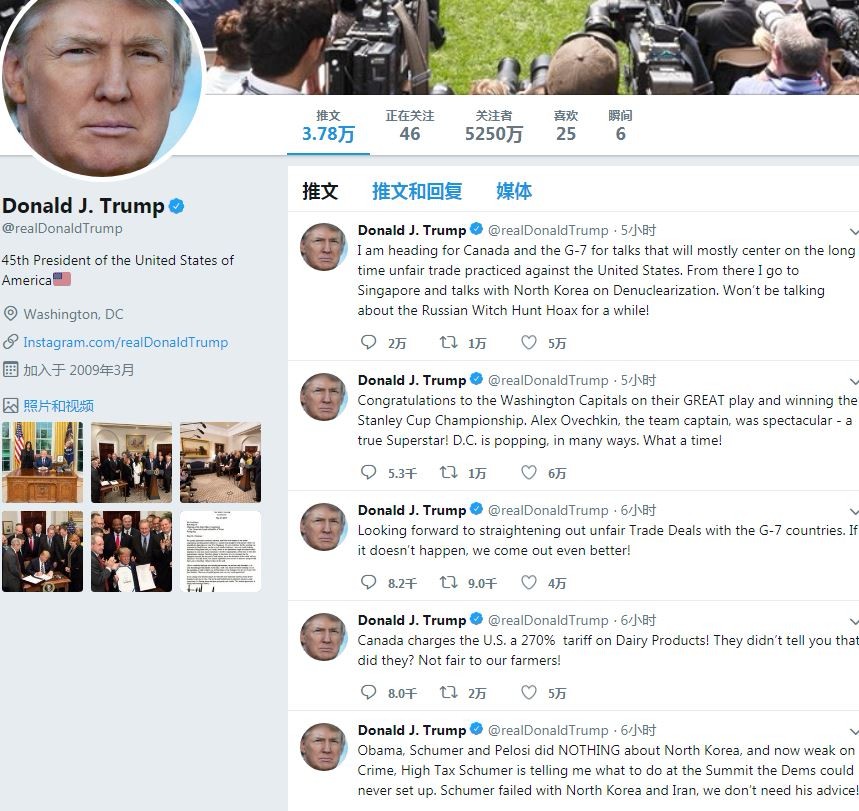The height and width of the screenshot is (811, 859).
Task: Retweet the Washington Capitals tweet
Action: (x=449, y=472)
